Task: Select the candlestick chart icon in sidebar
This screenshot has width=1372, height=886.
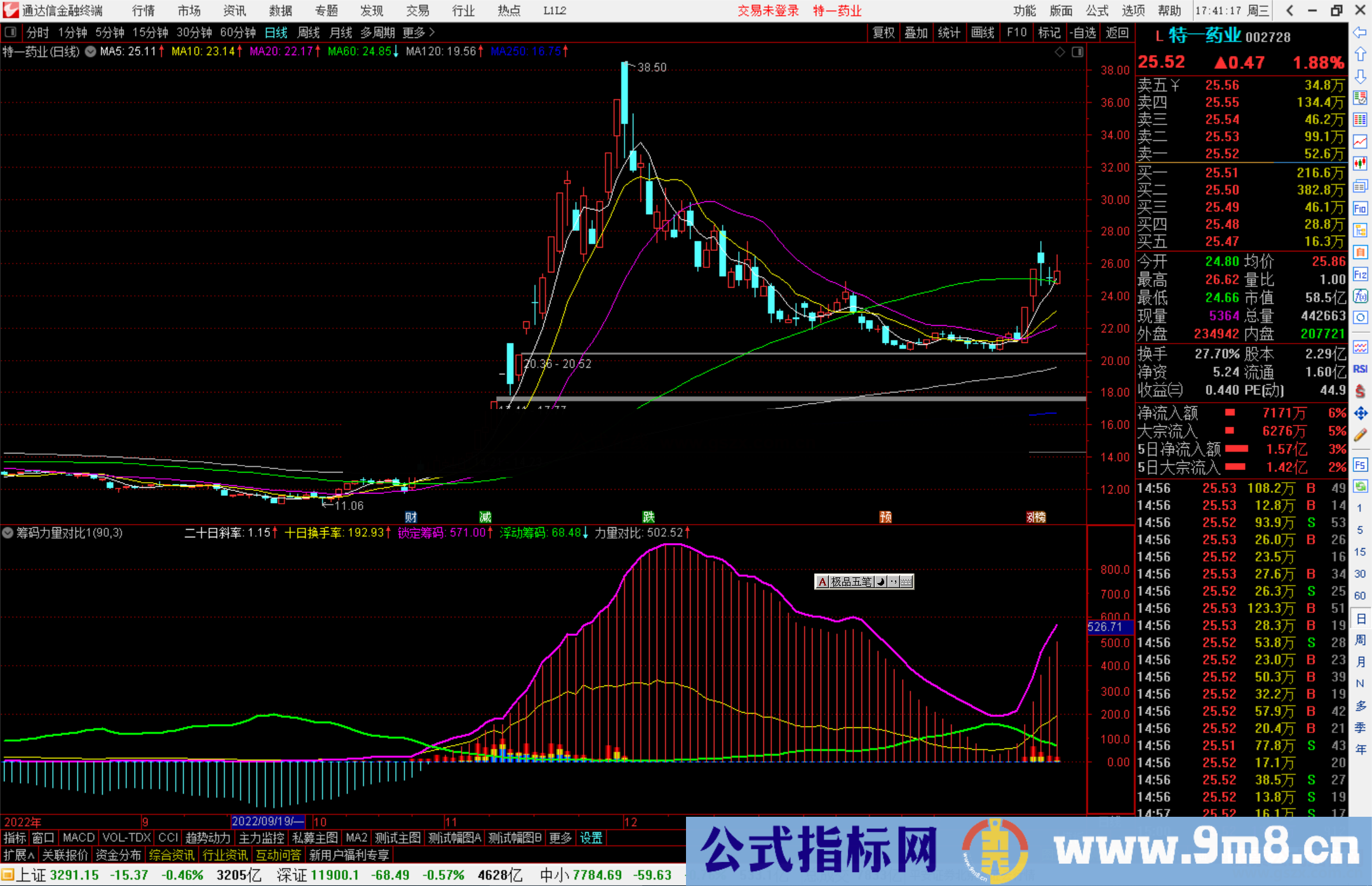Action: pos(1360,164)
